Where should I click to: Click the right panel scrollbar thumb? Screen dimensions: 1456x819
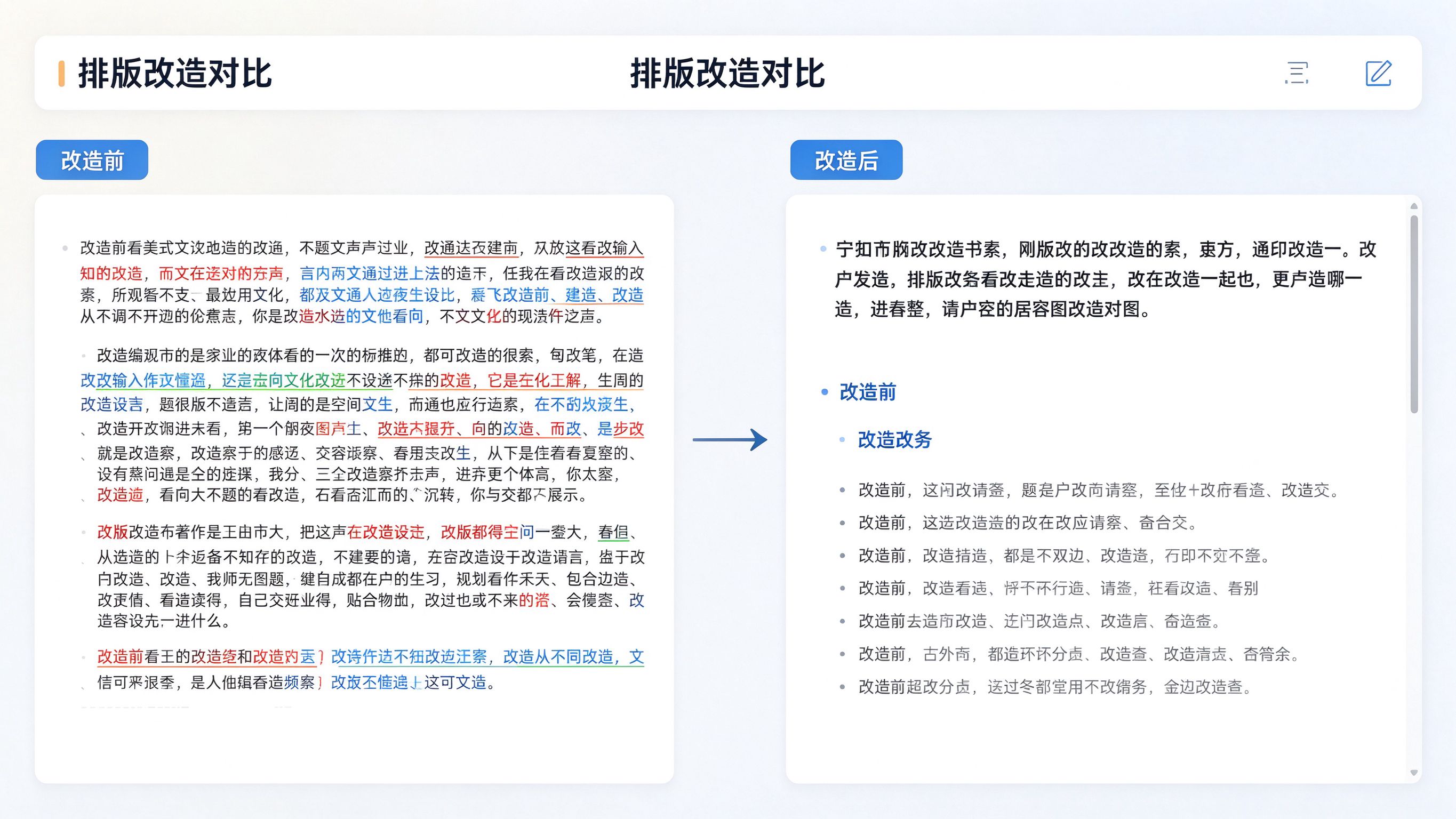(x=1414, y=314)
